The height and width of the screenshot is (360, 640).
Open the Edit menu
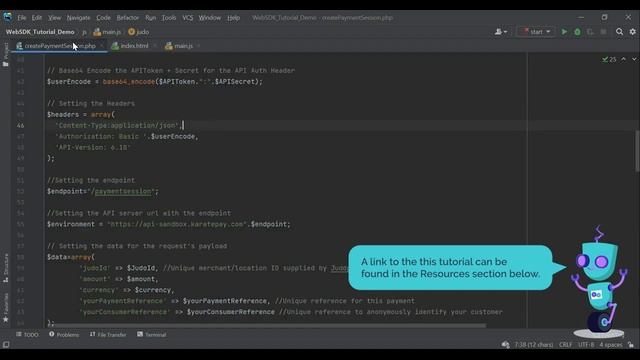click(x=37, y=18)
